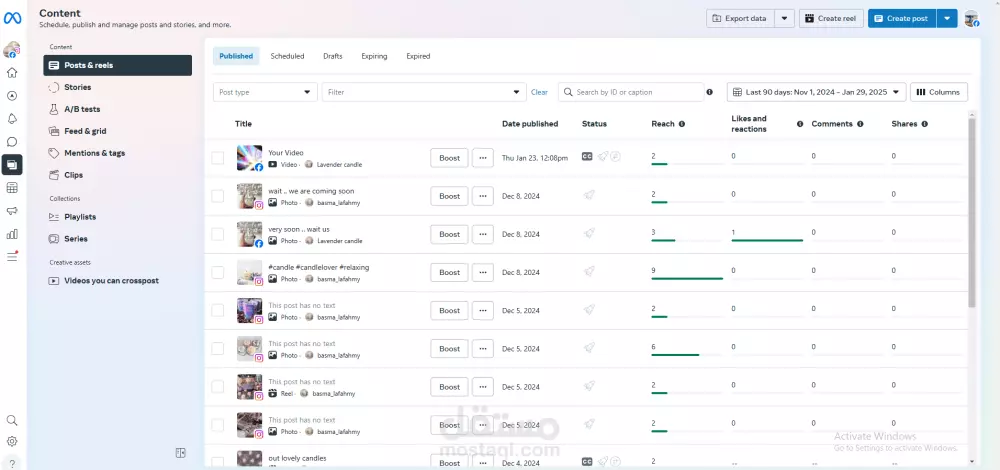This screenshot has height=470, width=1000.
Task: Open the Drafts tab
Action: point(332,56)
